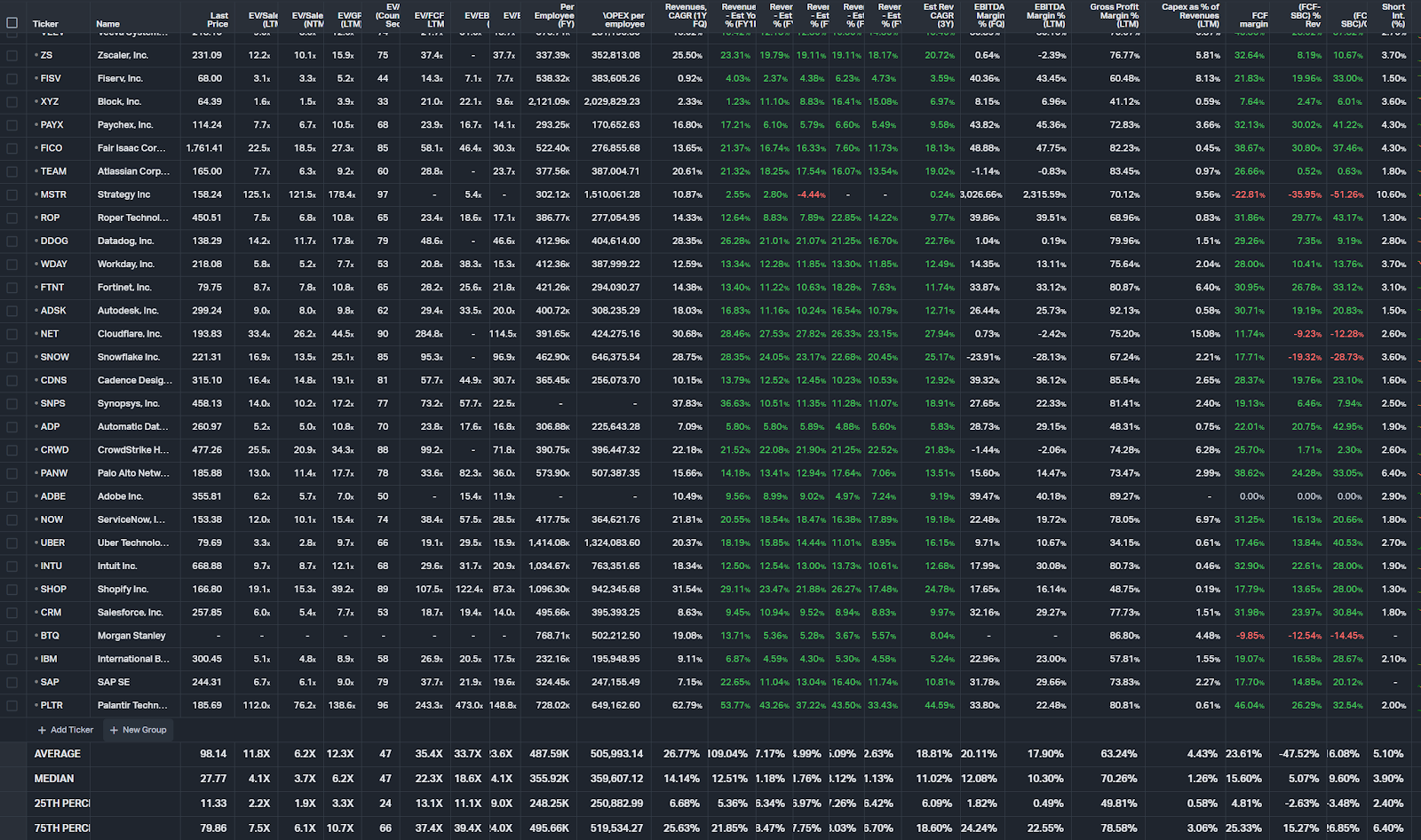
Task: Check the NET row checkbox
Action: pos(12,334)
